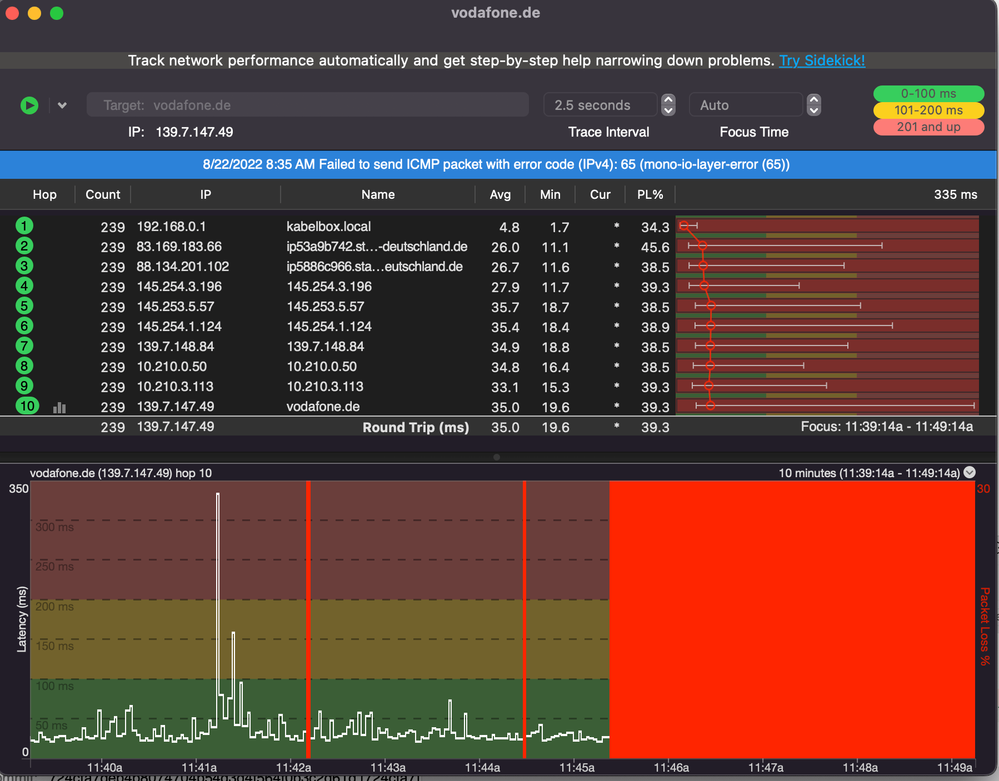This screenshot has height=781, width=999.
Task: Click the 10.210.0.50 IP cell in hop 8
Action: [x=171, y=367]
